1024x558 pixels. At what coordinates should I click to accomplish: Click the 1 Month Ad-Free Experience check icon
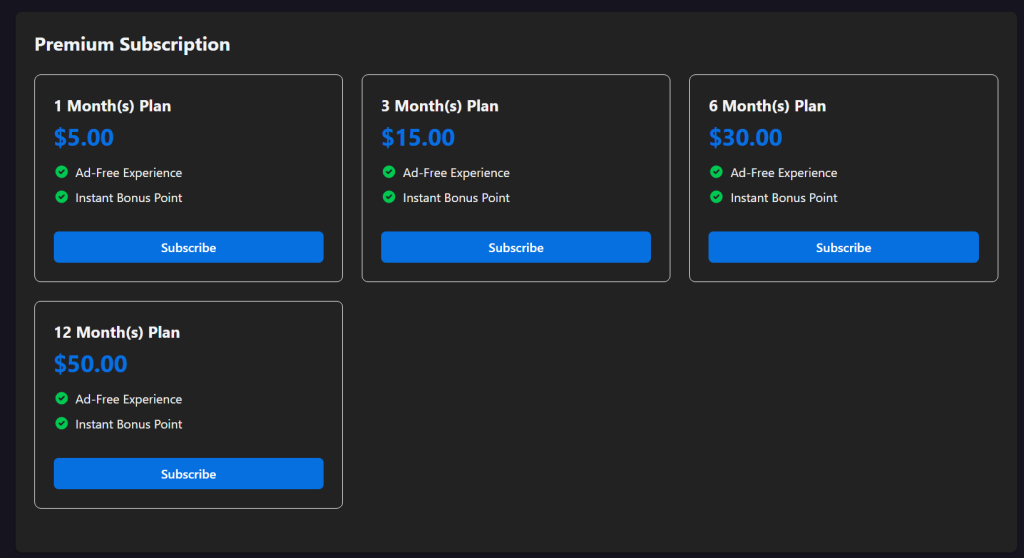62,172
